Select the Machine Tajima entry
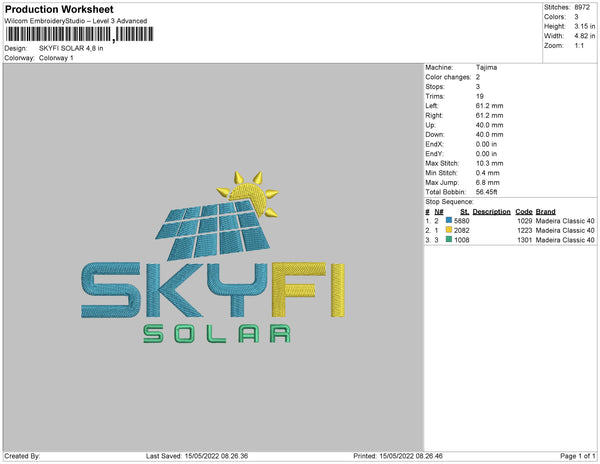This screenshot has width=600, height=464. (488, 67)
